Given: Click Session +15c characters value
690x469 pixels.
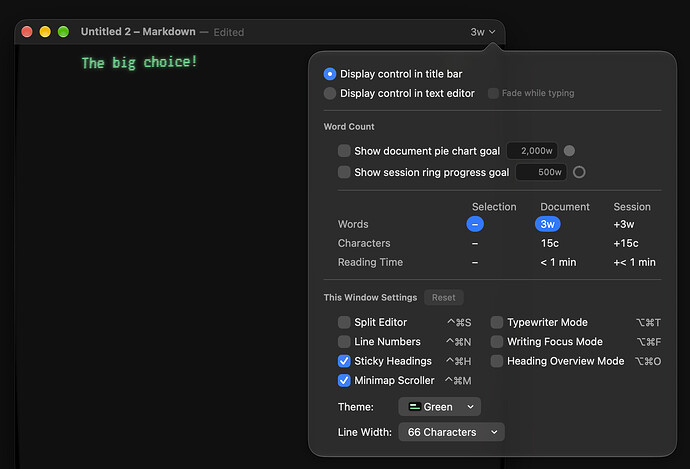Looking at the screenshot, I should (626, 243).
